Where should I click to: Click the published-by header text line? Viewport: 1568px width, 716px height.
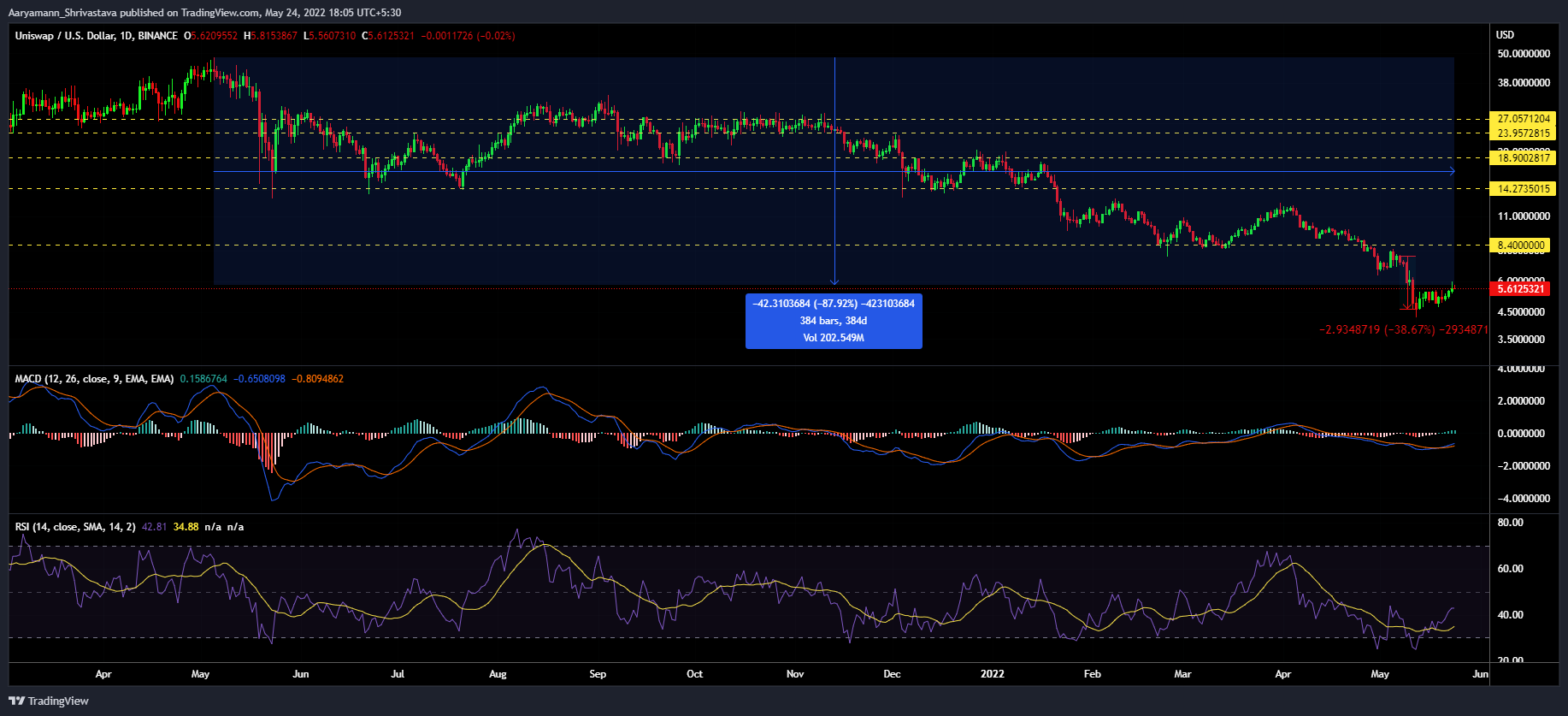[x=204, y=13]
